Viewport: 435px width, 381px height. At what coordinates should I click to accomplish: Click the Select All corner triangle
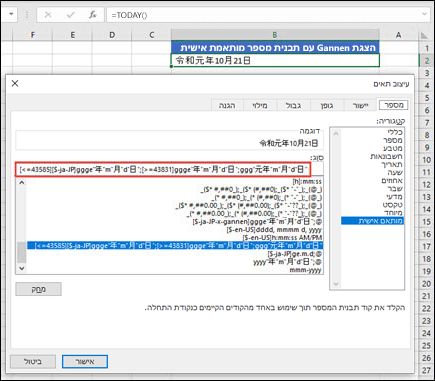(x=424, y=35)
